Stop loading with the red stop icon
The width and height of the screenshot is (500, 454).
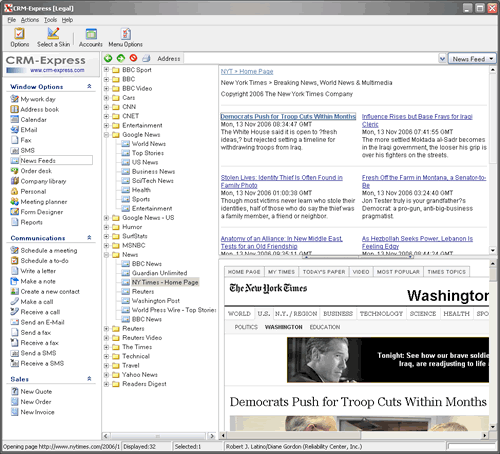[133, 58]
